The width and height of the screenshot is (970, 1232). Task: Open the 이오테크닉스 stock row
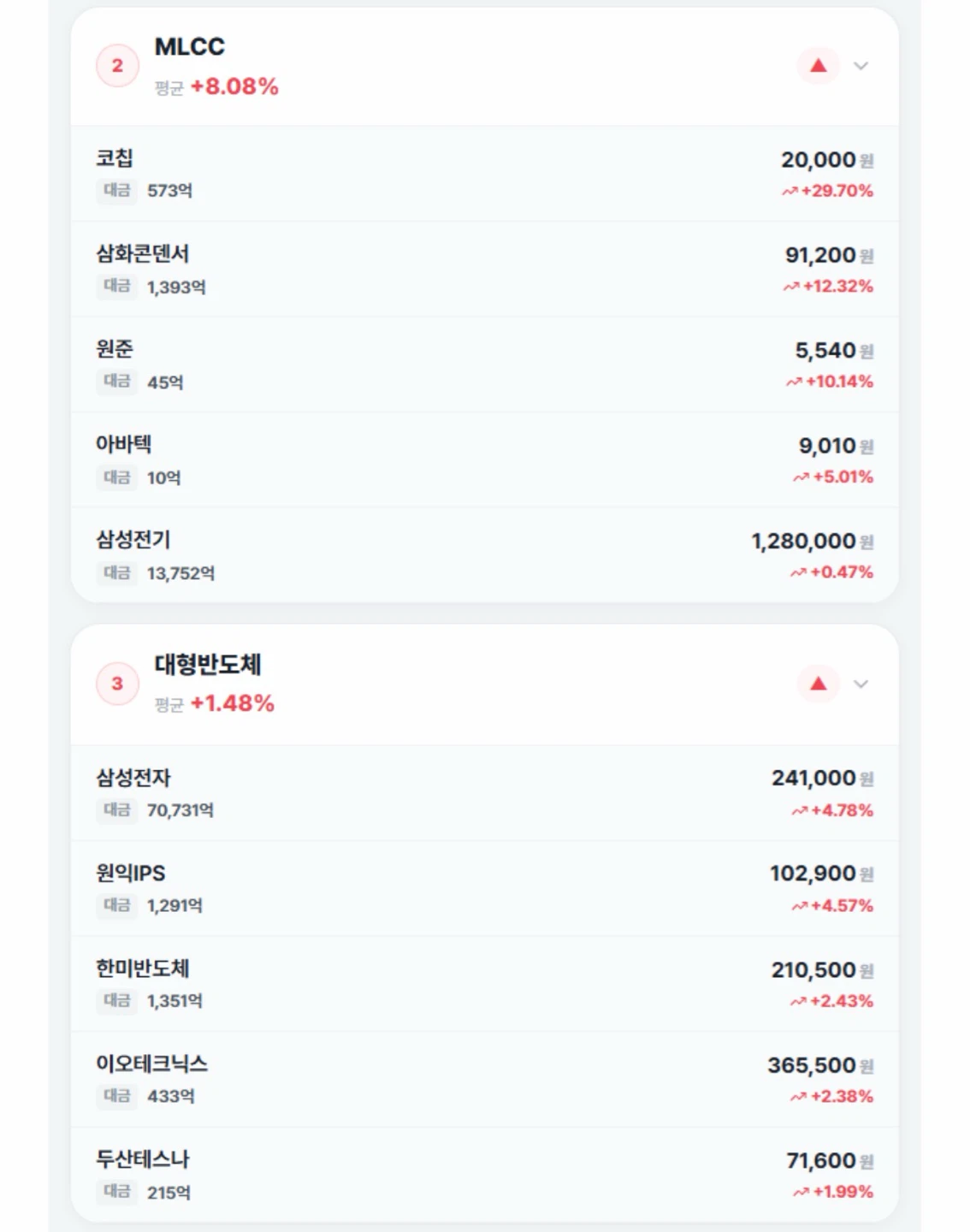pyautogui.click(x=484, y=1080)
